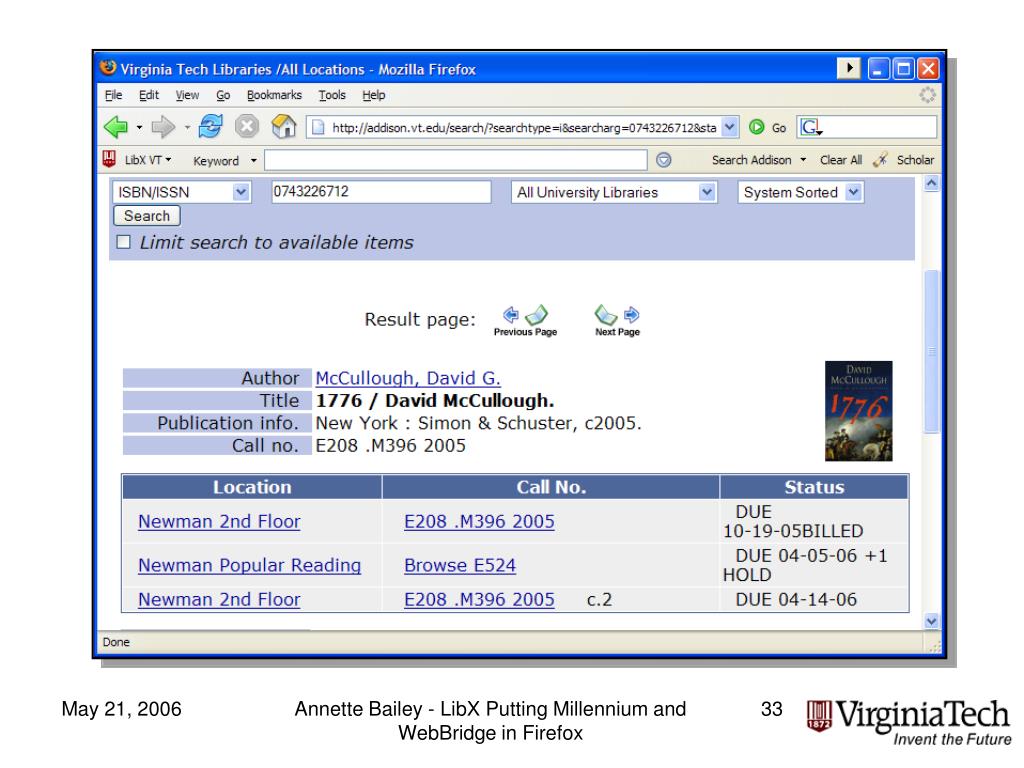Image resolution: width=1024 pixels, height=768 pixels.
Task: Click the Firefox throbber activity icon
Action: pyautogui.click(x=927, y=95)
